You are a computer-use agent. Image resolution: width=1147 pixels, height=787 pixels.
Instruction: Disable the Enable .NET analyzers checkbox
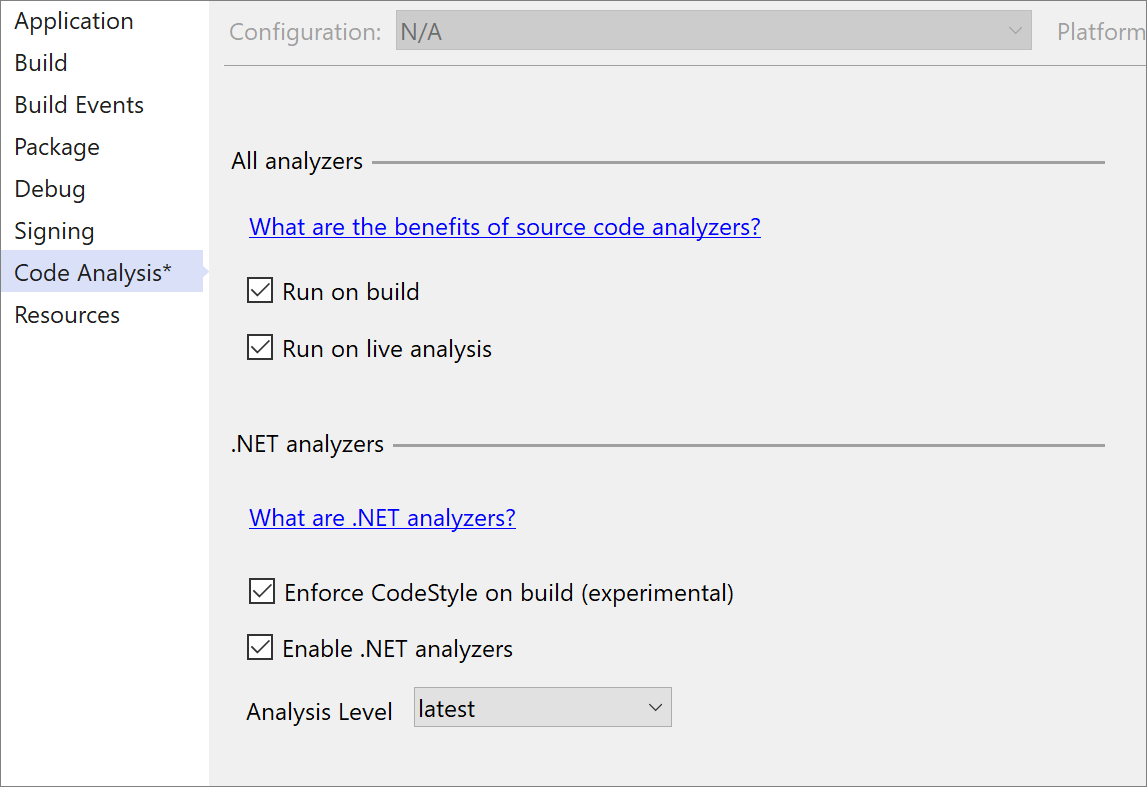pyautogui.click(x=260, y=647)
